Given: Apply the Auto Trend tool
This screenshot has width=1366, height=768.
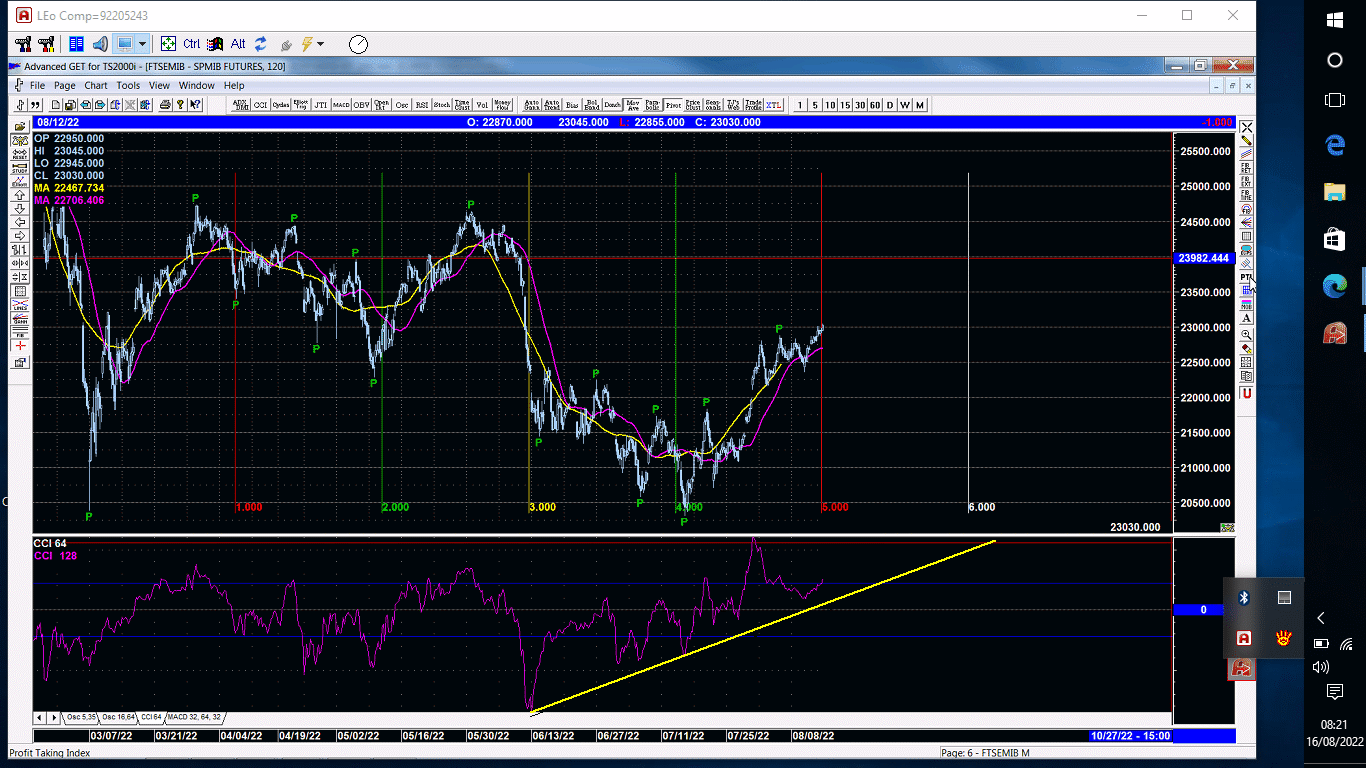Looking at the screenshot, I should pos(551,104).
